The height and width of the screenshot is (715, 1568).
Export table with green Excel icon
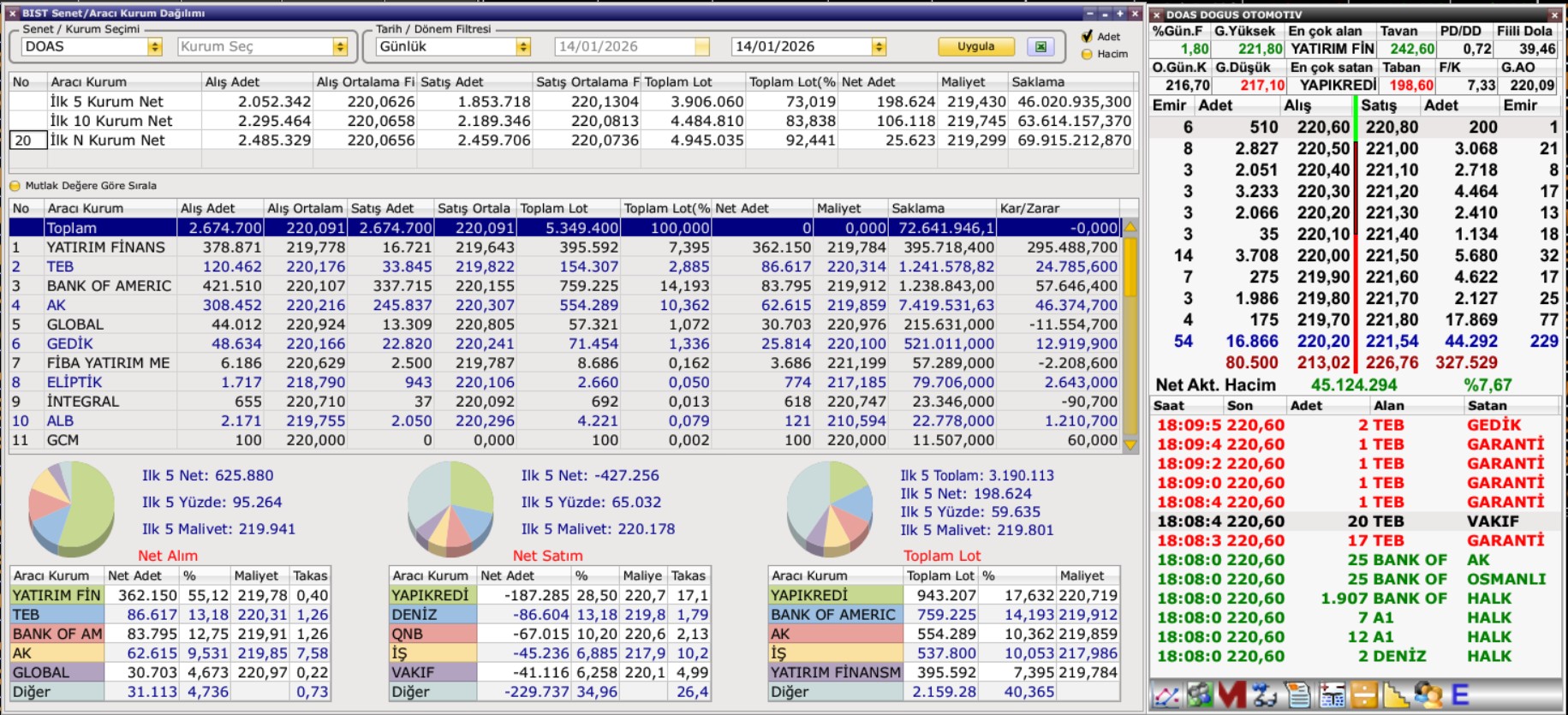tap(1040, 47)
